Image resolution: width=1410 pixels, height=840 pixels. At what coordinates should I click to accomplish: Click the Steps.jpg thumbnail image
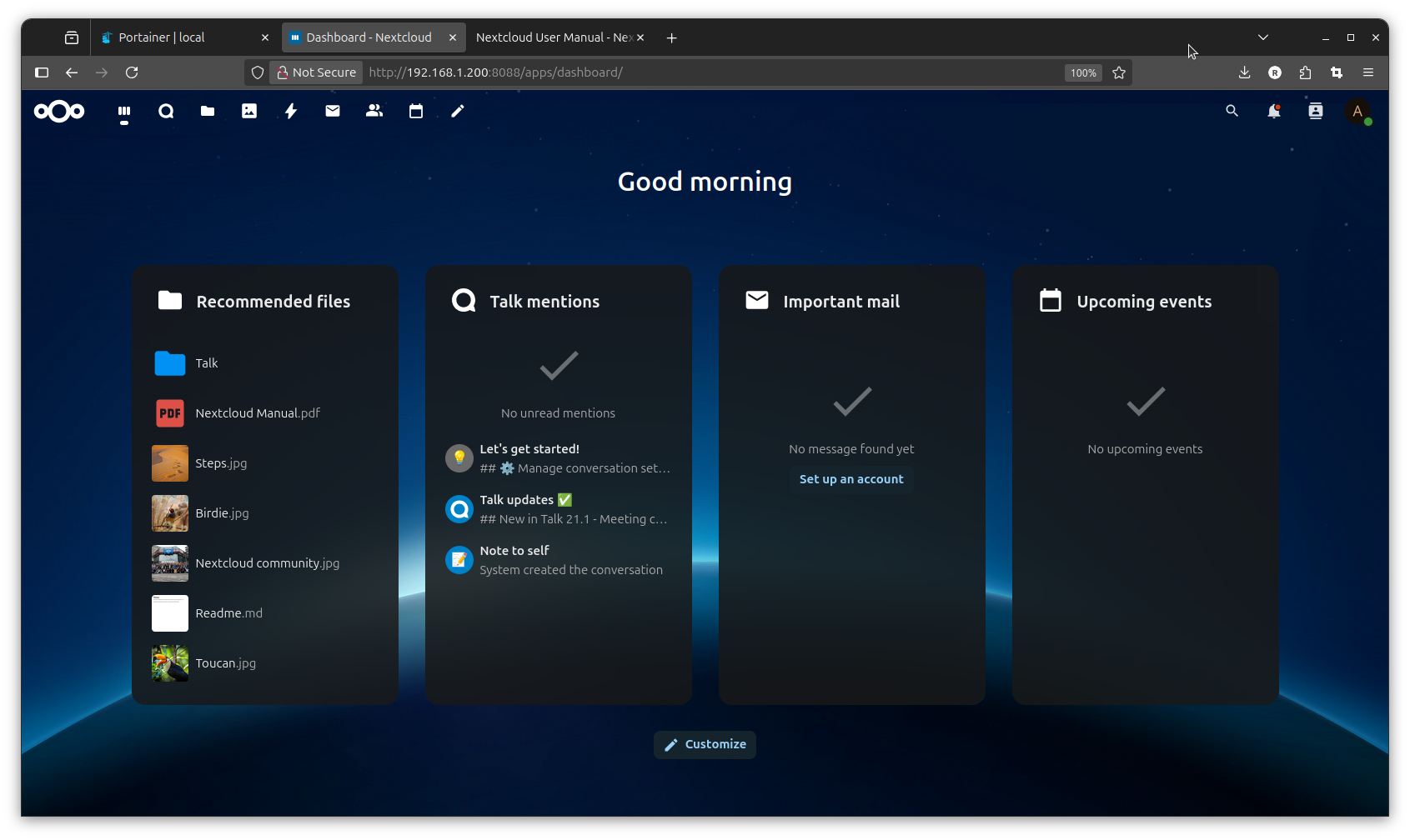point(170,463)
